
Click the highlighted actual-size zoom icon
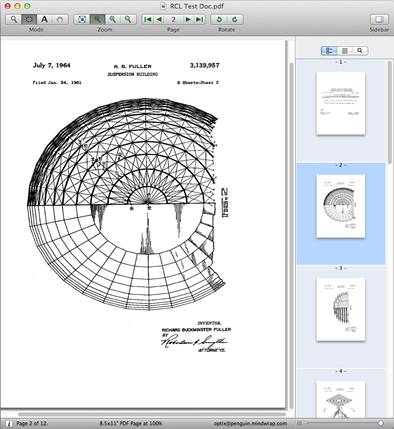click(x=97, y=19)
